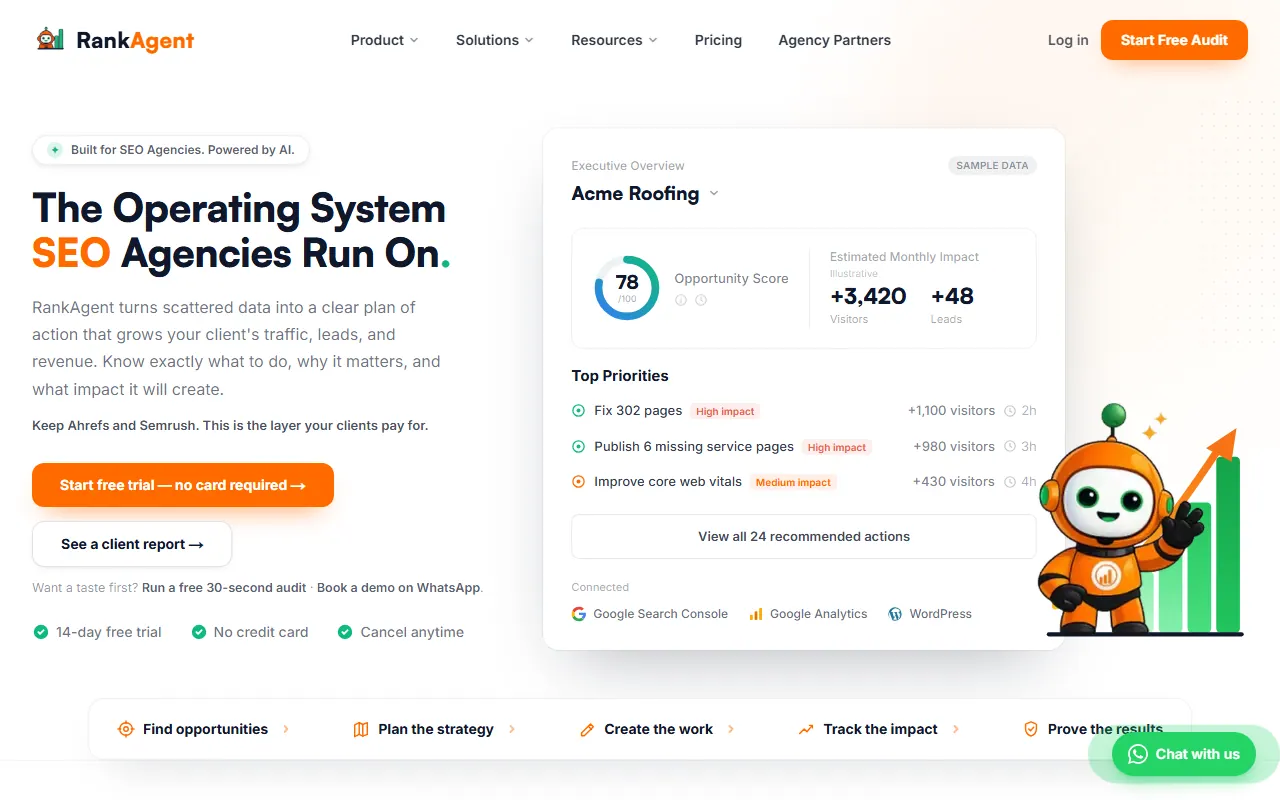Click the sparkle icon in the SEO Agencies badge

point(55,150)
